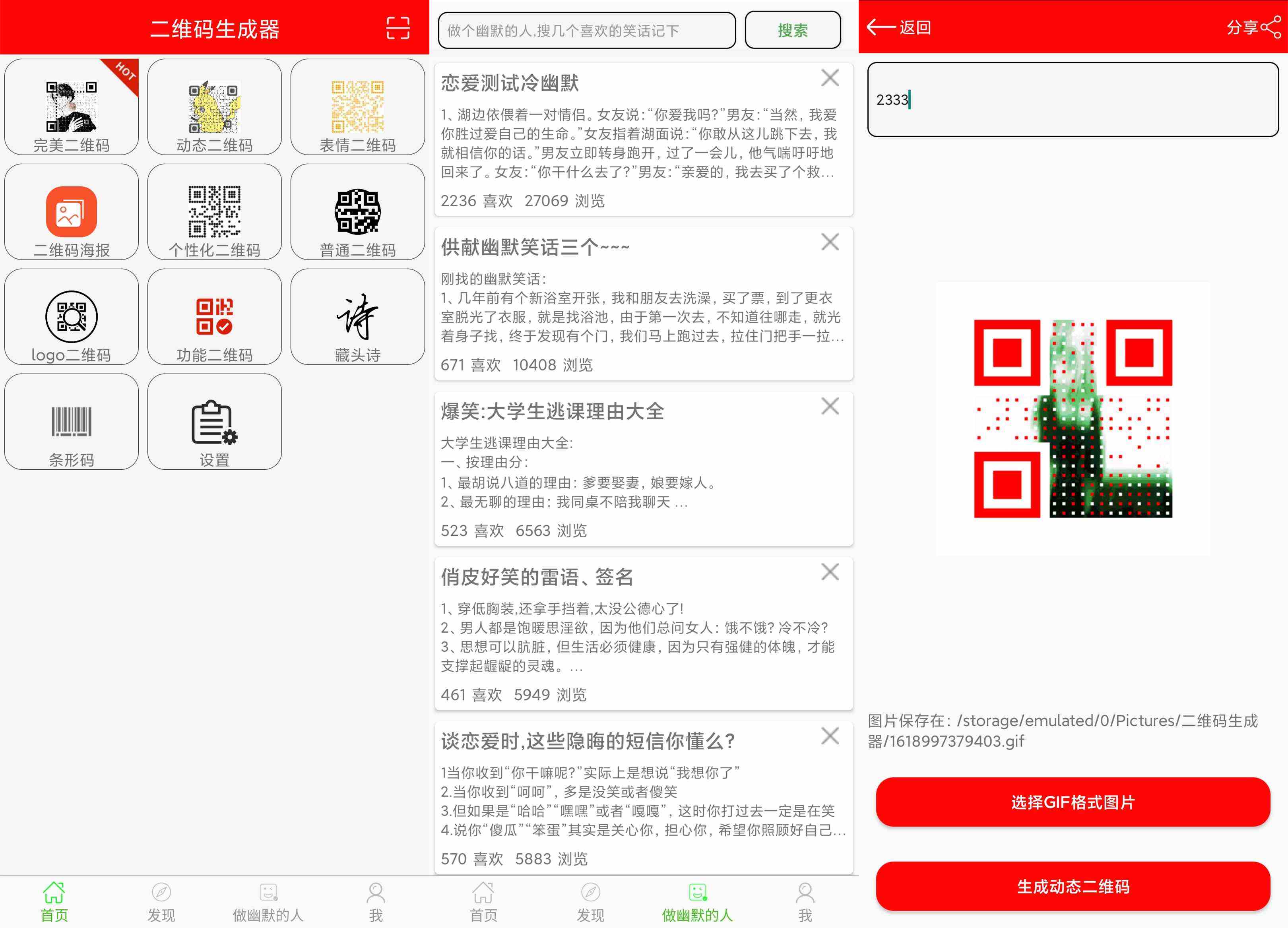
Task: Open the 条形码 barcode tile
Action: pos(72,421)
